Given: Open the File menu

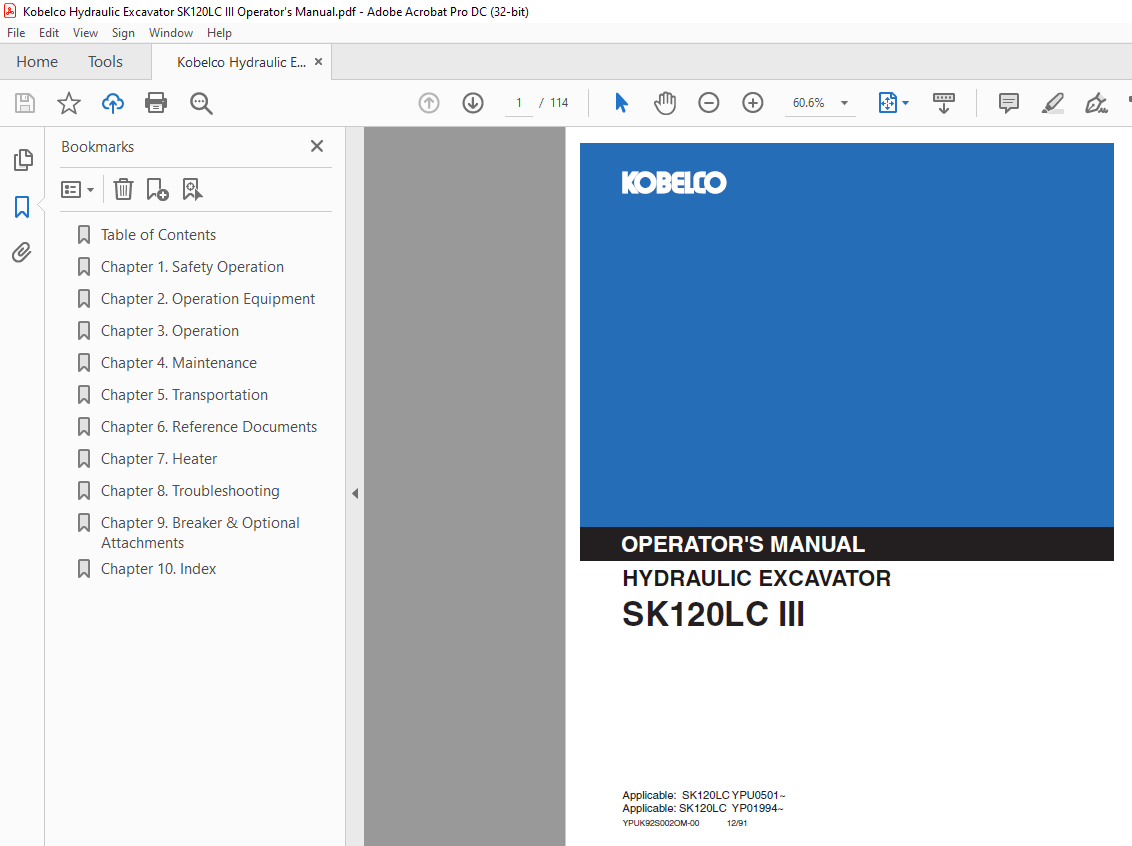Looking at the screenshot, I should pyautogui.click(x=16, y=33).
